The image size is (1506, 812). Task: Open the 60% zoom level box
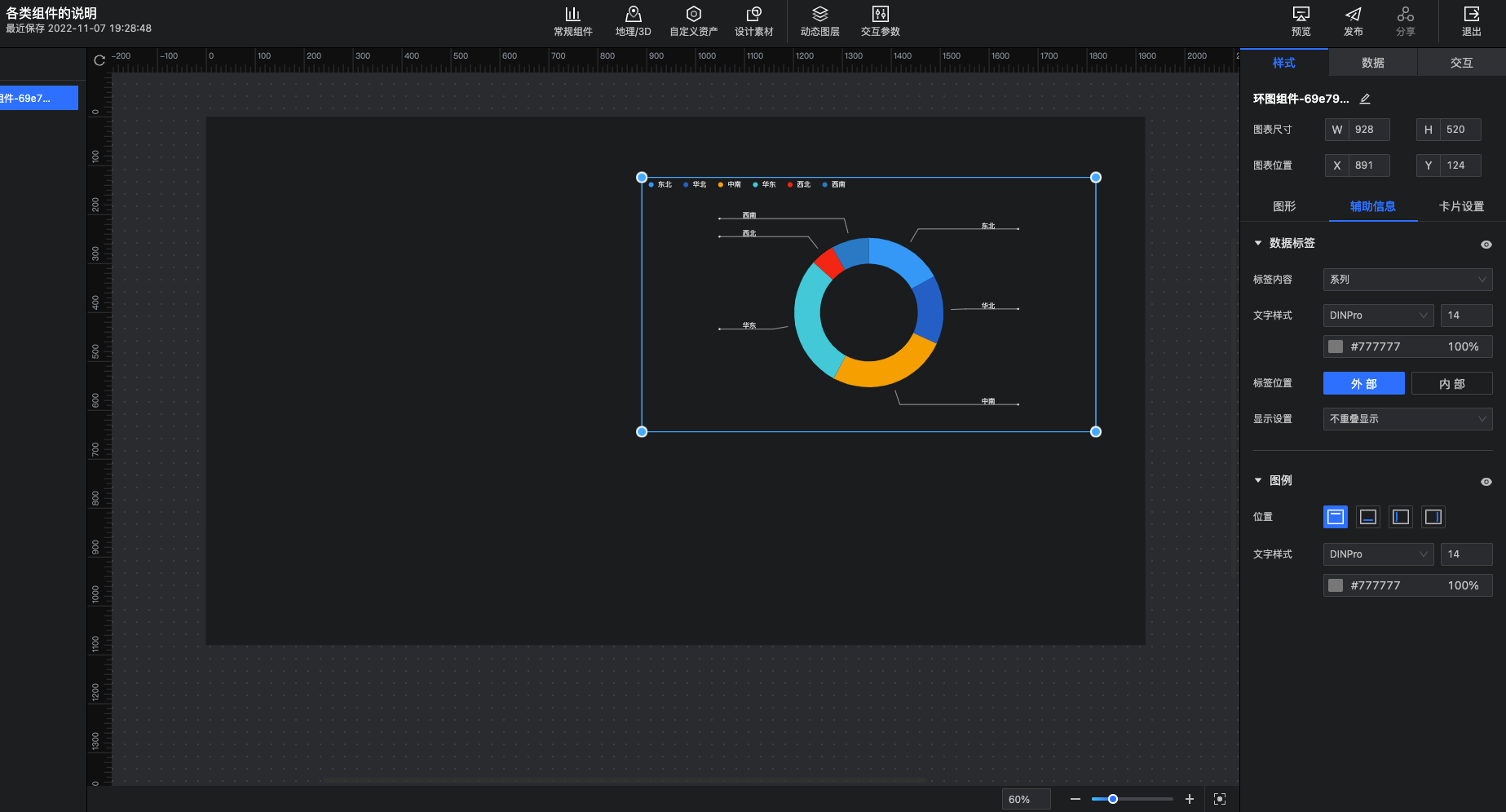(1027, 799)
